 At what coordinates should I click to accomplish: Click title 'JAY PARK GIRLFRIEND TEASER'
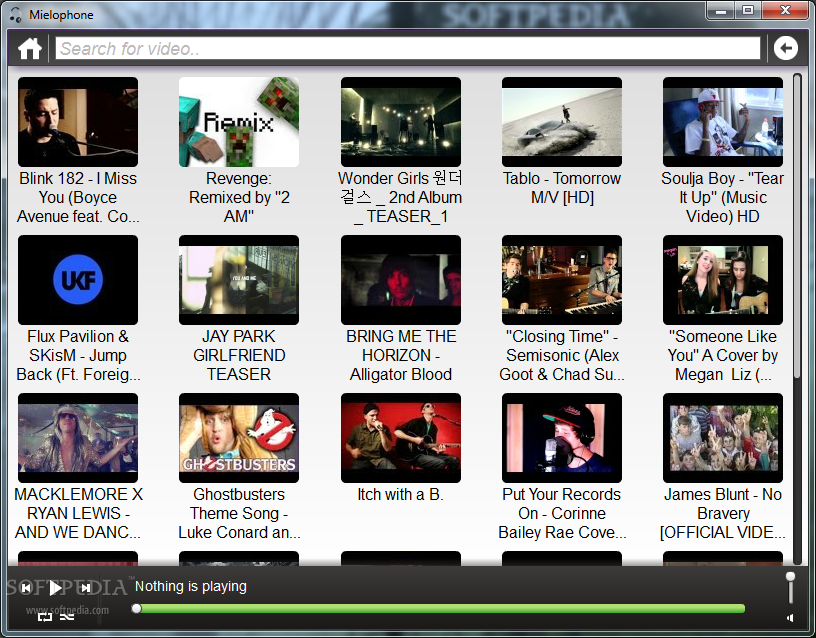pyautogui.click(x=239, y=355)
